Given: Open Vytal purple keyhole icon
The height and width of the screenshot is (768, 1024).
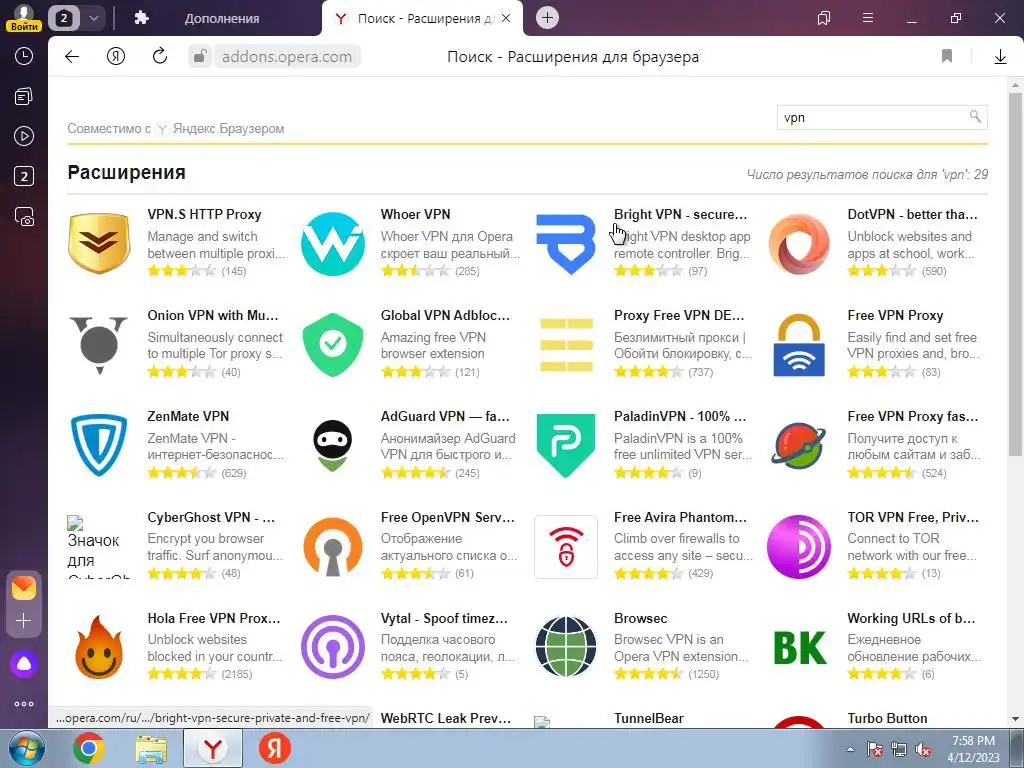Looking at the screenshot, I should click(332, 647).
